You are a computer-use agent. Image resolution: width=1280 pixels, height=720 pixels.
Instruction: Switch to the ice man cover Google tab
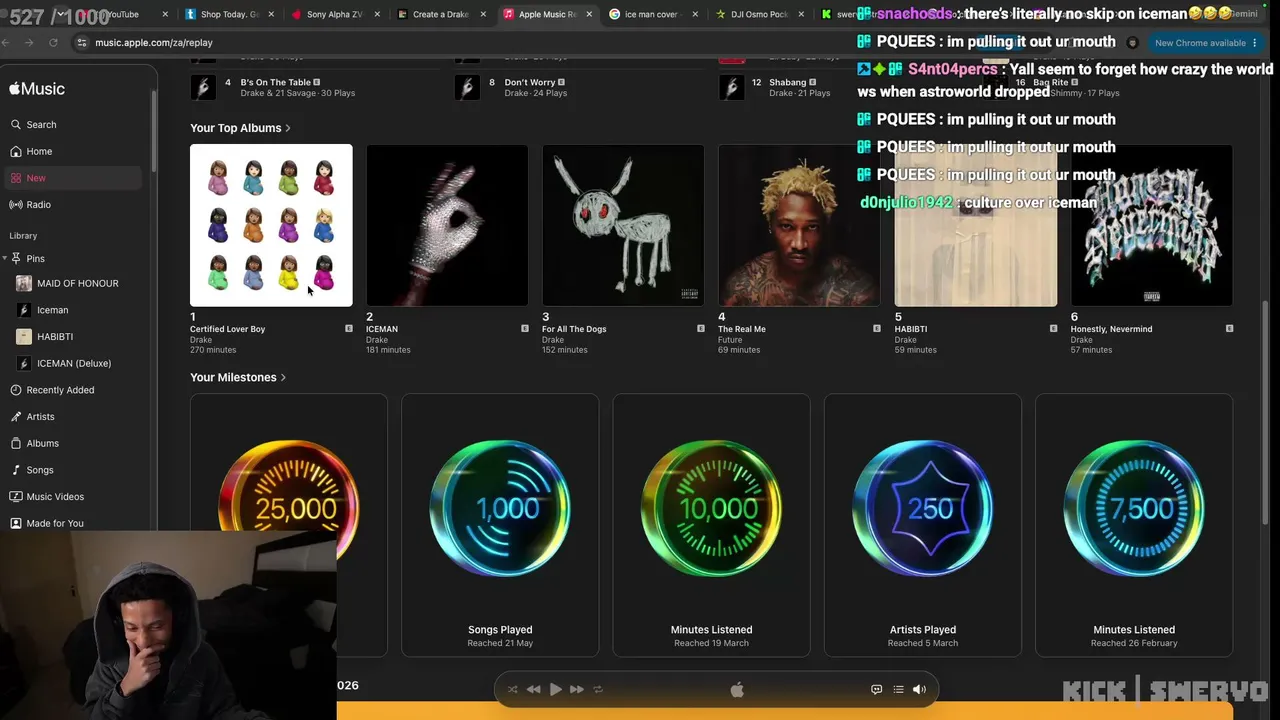pyautogui.click(x=651, y=14)
